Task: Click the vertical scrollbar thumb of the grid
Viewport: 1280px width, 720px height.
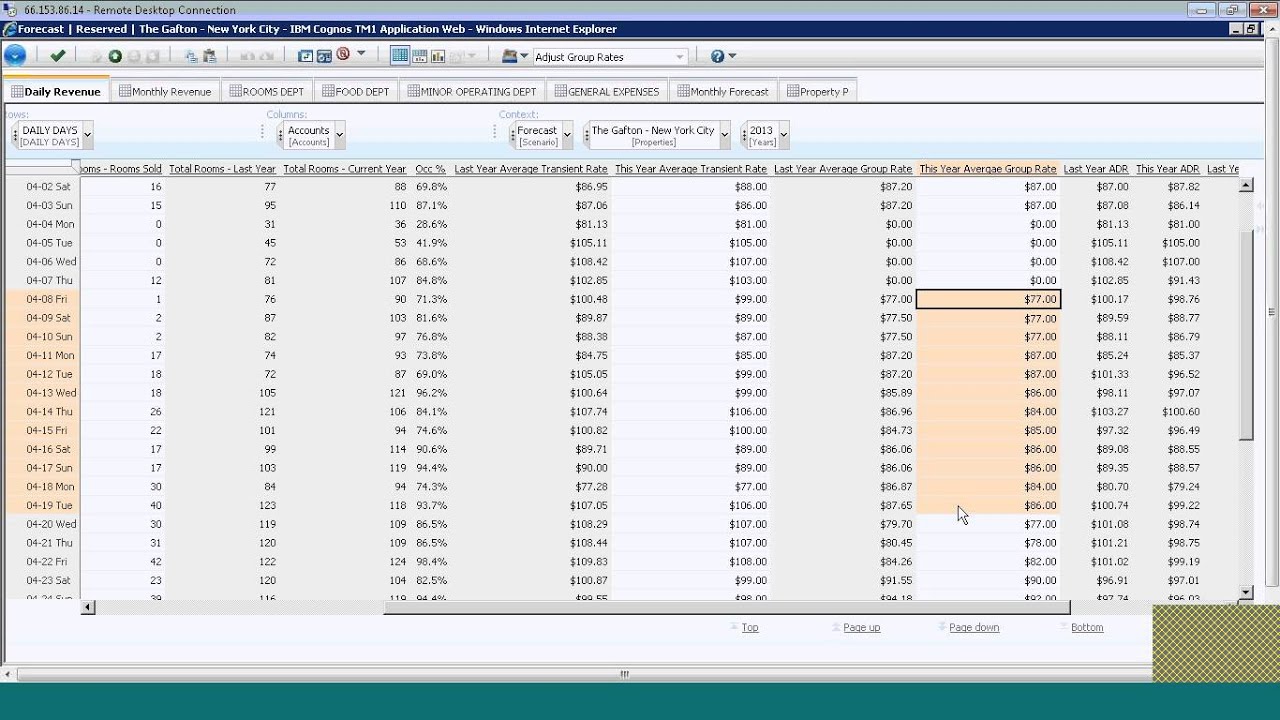Action: click(x=1246, y=335)
